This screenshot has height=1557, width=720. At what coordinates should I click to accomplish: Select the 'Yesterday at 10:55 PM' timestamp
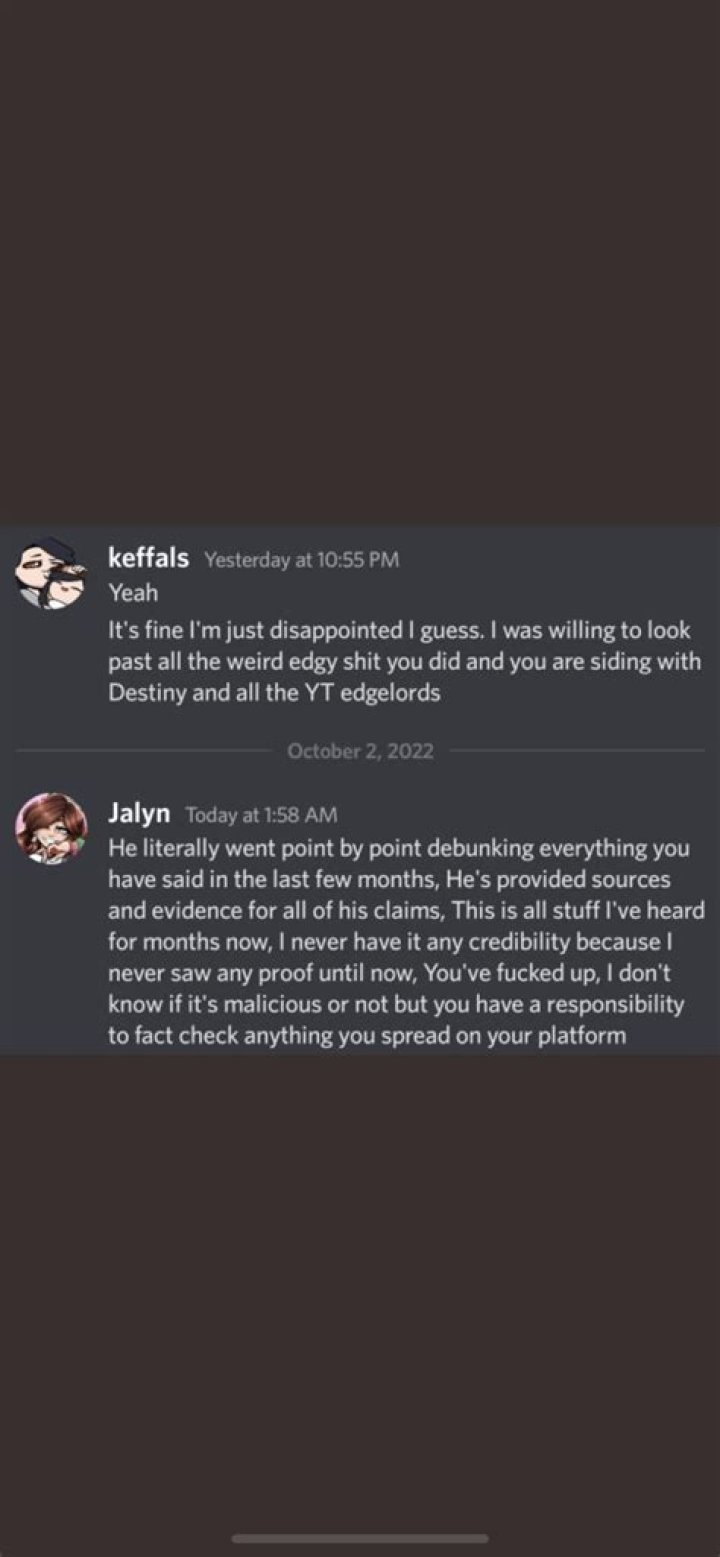point(301,560)
